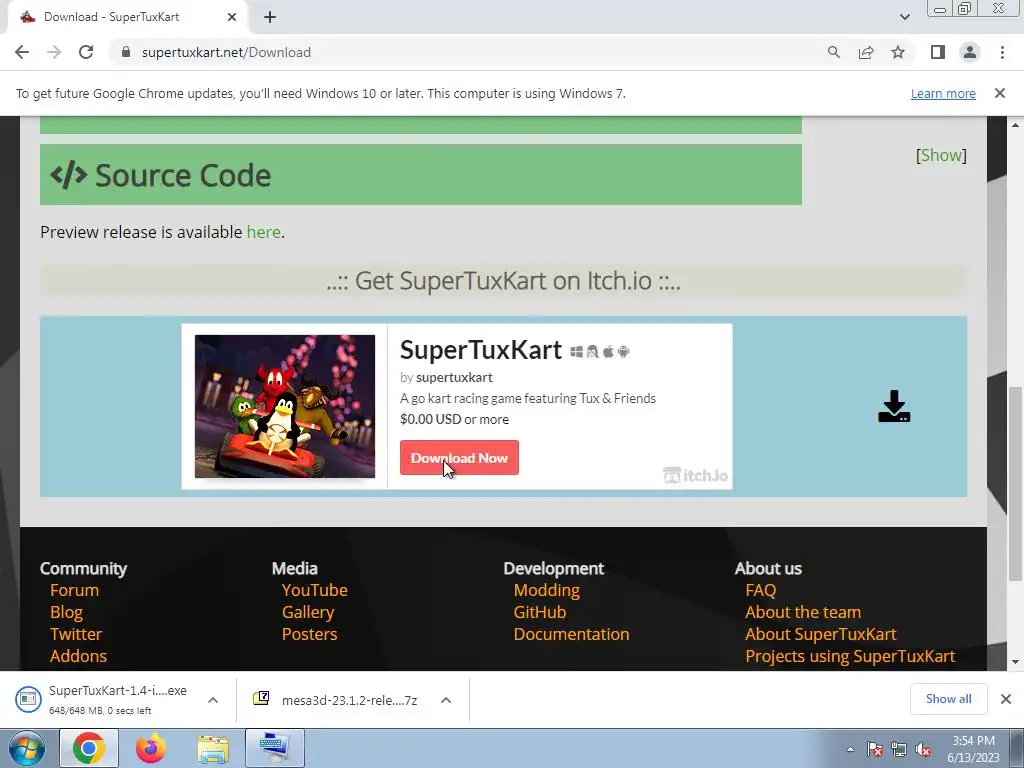The width and height of the screenshot is (1024, 768).
Task: Click the Action Center flag tray icon
Action: [x=874, y=750]
